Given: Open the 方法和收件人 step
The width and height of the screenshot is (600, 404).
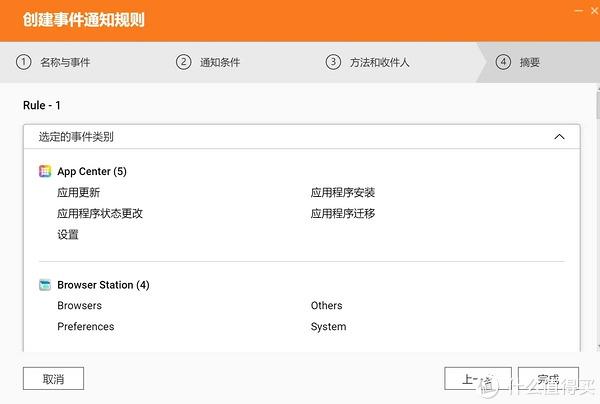Looking at the screenshot, I should coord(379,62).
